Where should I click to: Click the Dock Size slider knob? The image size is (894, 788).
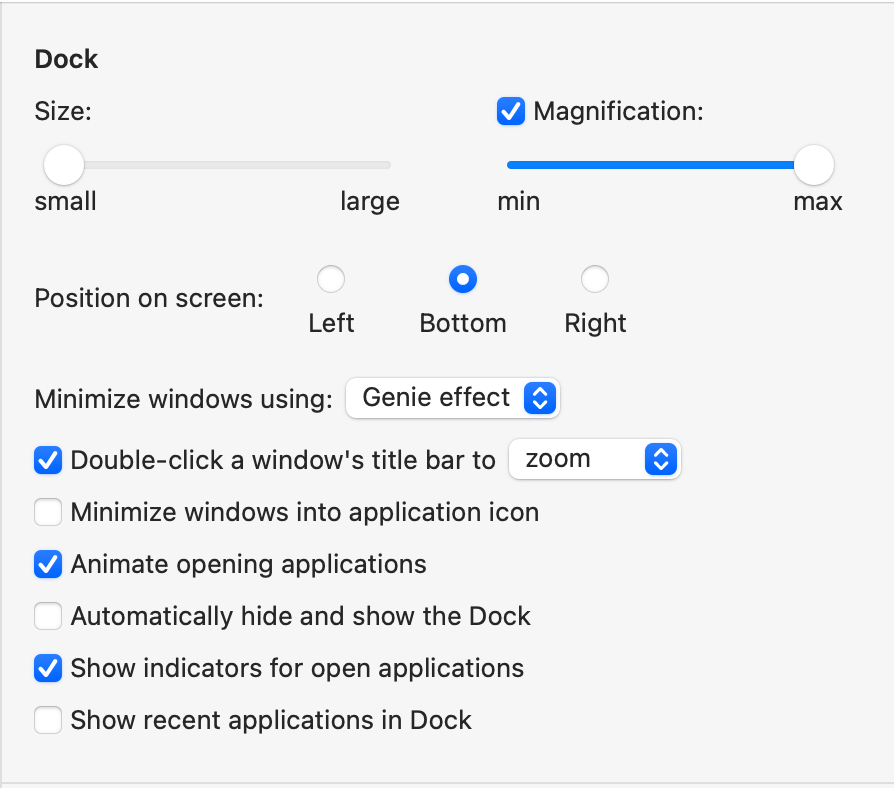pyautogui.click(x=65, y=165)
